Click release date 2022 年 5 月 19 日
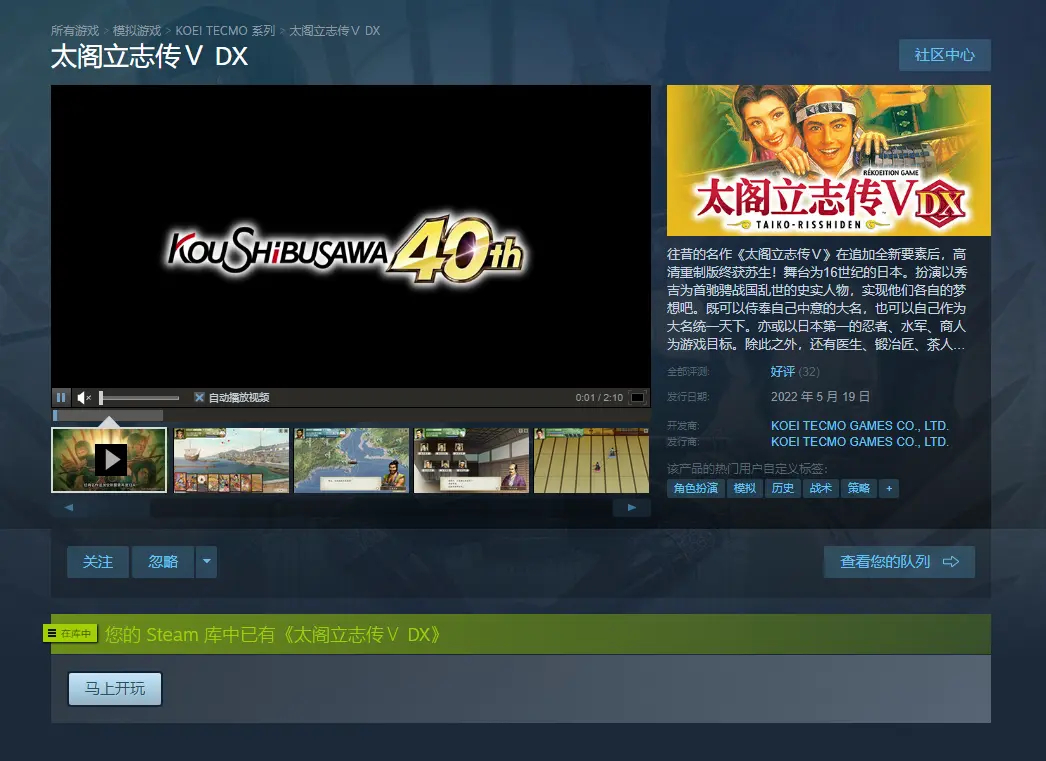Image resolution: width=1046 pixels, height=761 pixels. 821,397
